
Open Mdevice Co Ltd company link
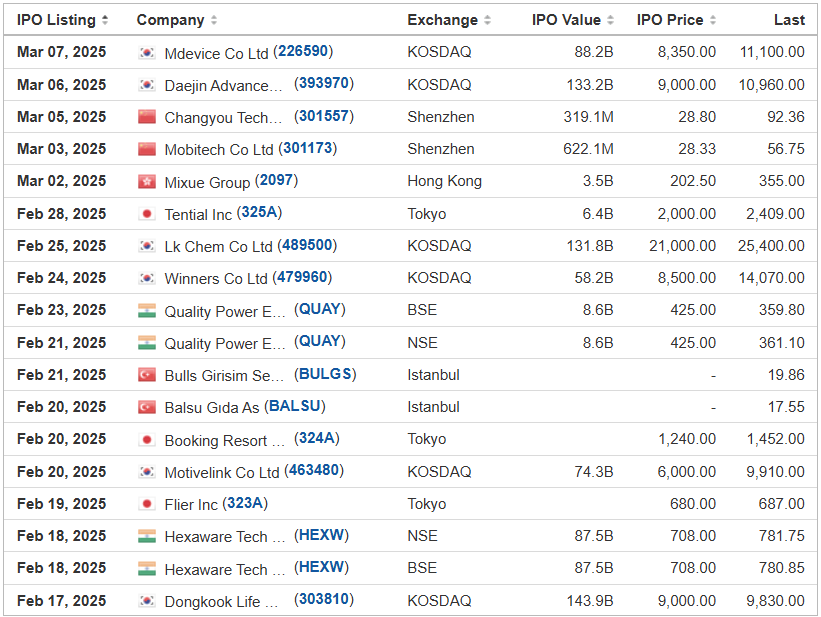pyautogui.click(x=216, y=53)
